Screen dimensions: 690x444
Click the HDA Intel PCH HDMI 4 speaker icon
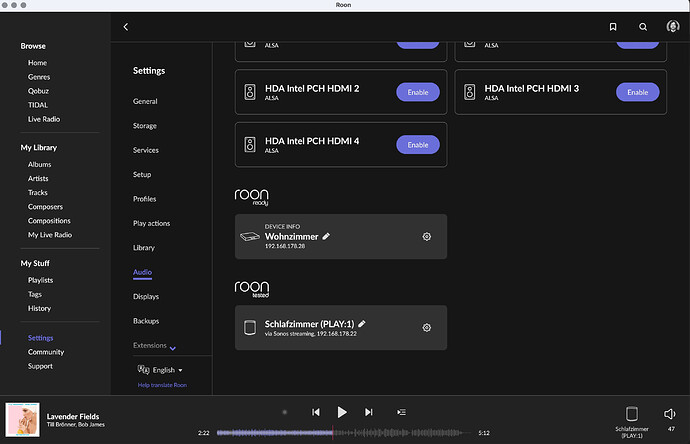pyautogui.click(x=250, y=144)
